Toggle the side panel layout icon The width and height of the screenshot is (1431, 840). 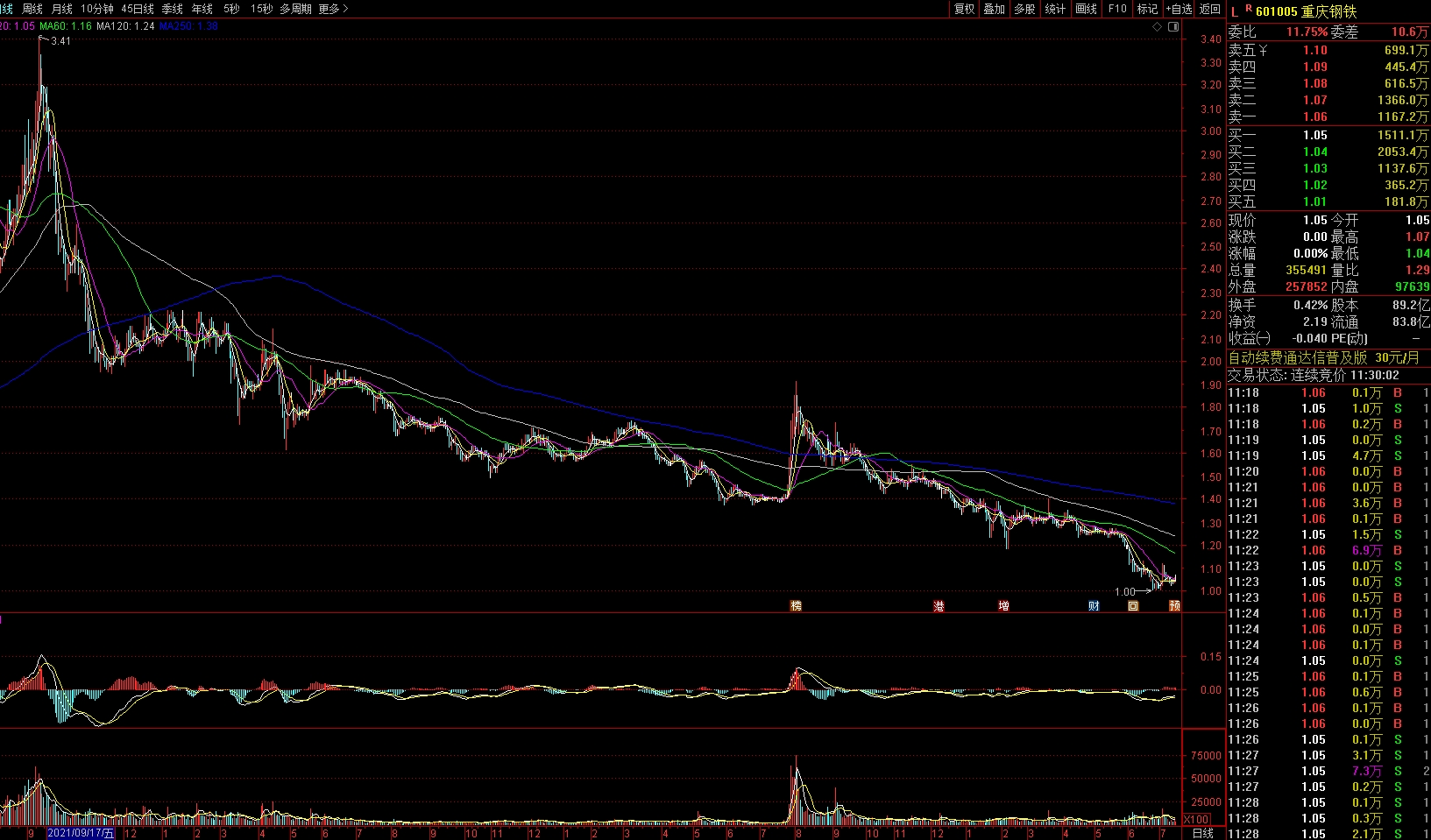[x=1173, y=27]
